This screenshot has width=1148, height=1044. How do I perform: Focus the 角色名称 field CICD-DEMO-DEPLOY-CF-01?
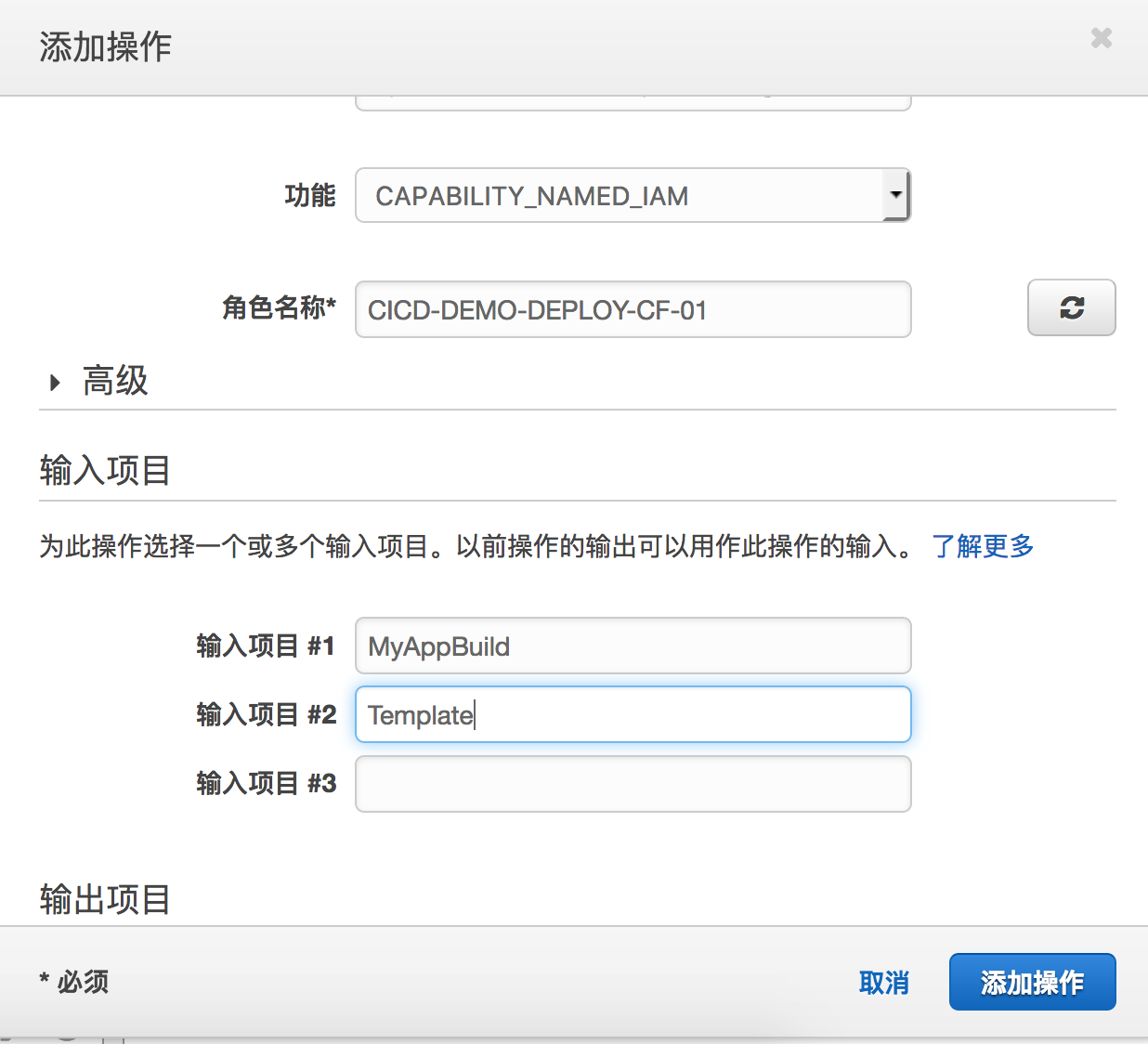point(632,309)
